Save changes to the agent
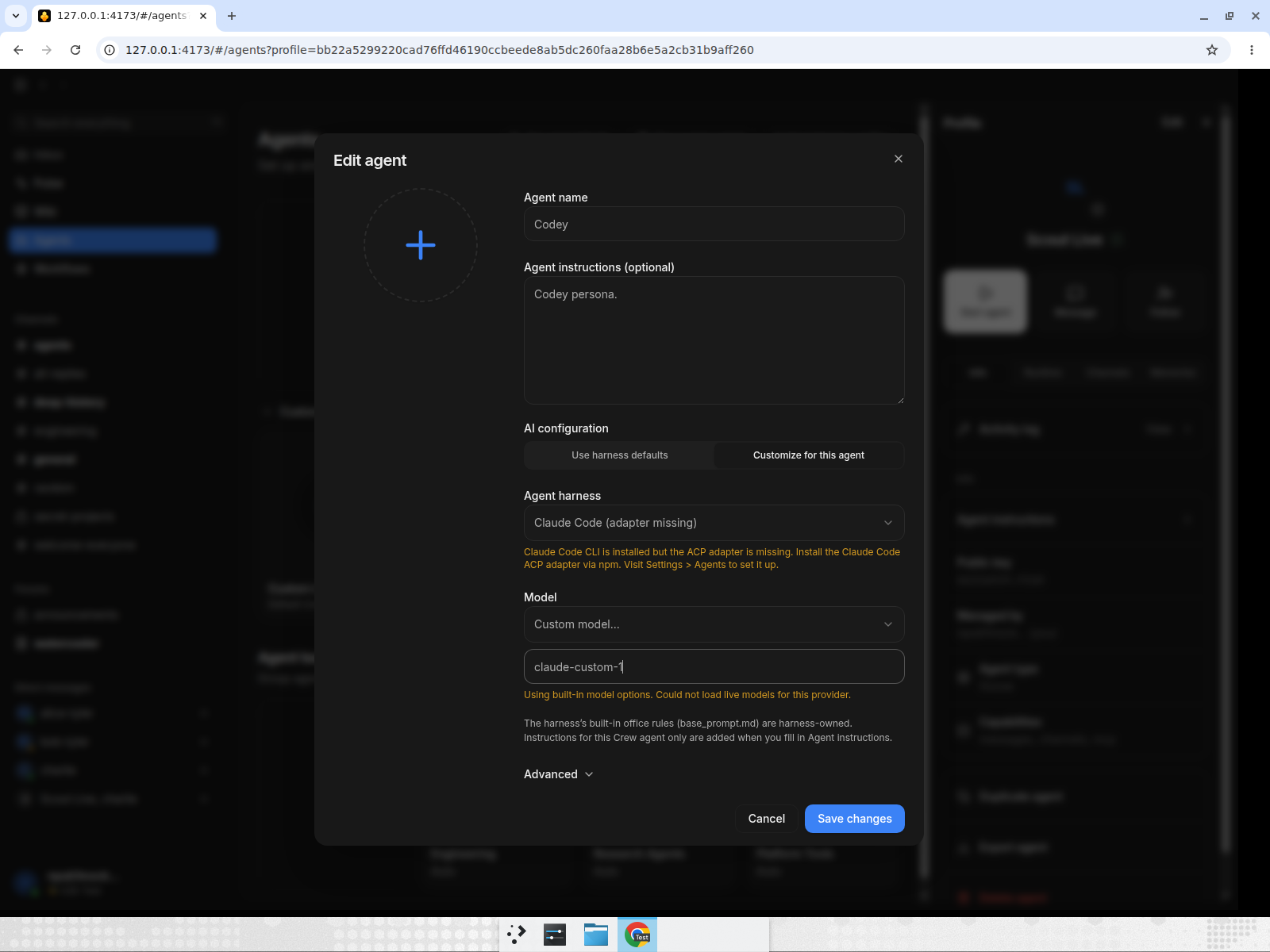 [855, 819]
